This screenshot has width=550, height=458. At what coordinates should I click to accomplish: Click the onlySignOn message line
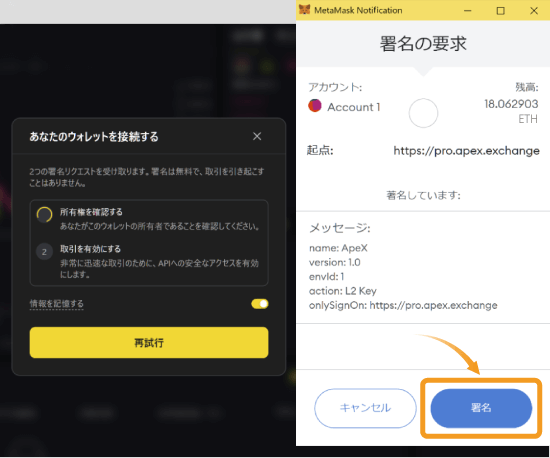click(403, 305)
